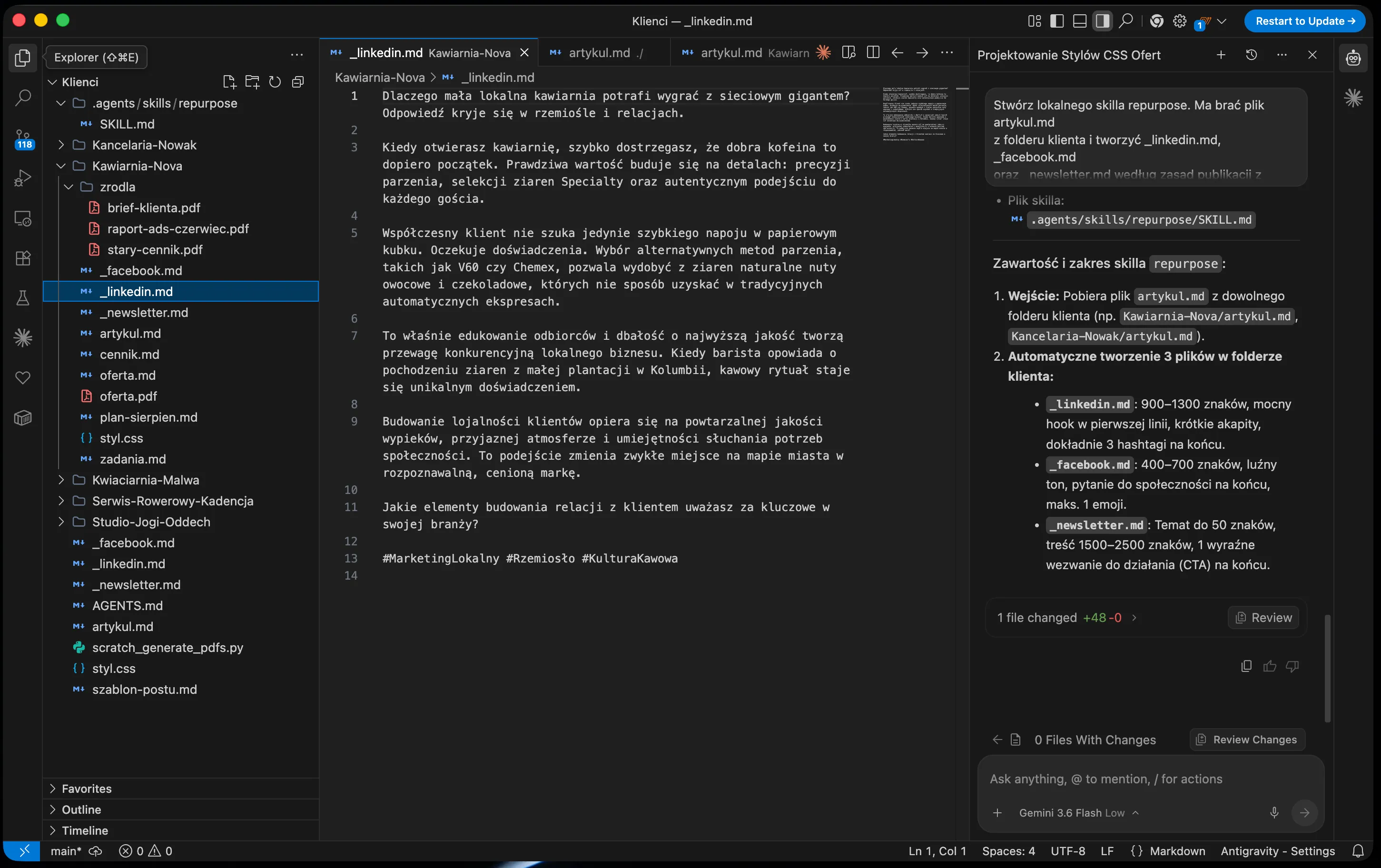Open the Testing flask view

pyautogui.click(x=22, y=298)
